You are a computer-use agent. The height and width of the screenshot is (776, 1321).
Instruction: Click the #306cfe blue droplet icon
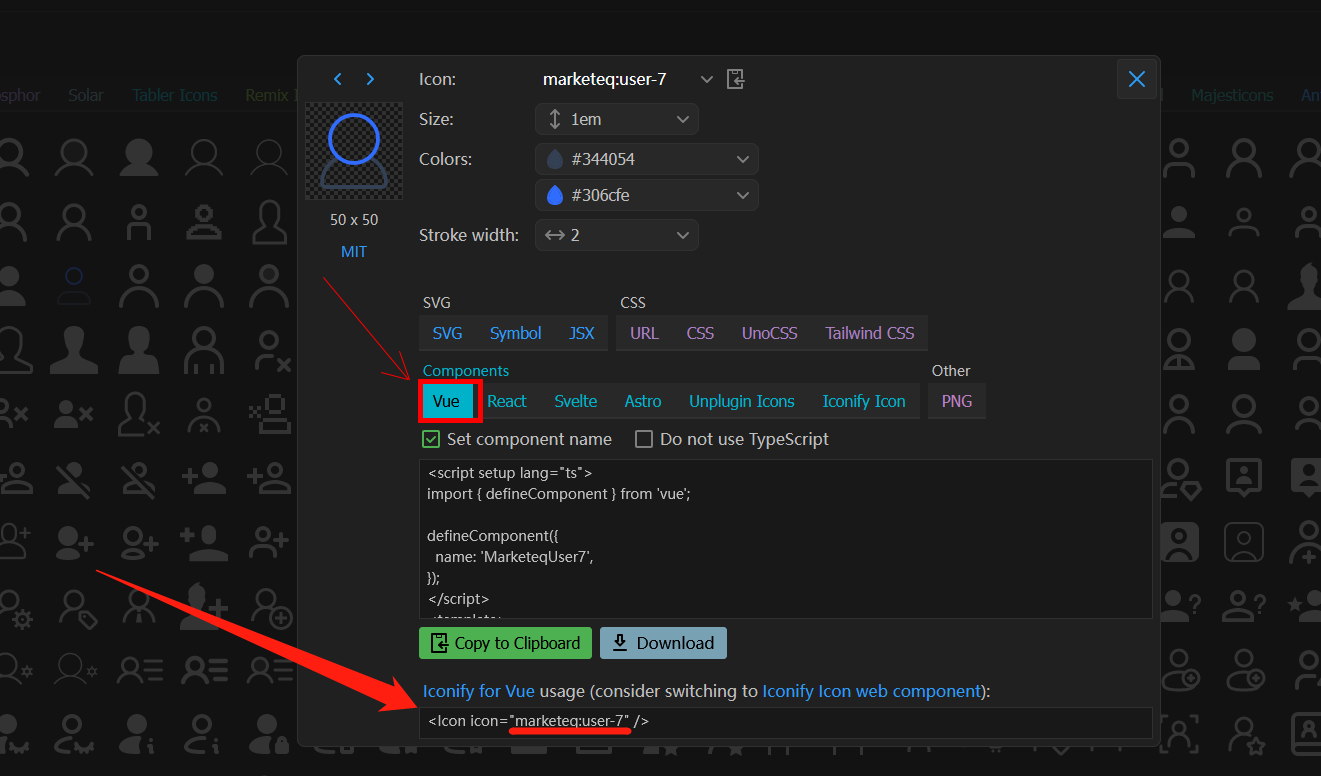pos(554,195)
